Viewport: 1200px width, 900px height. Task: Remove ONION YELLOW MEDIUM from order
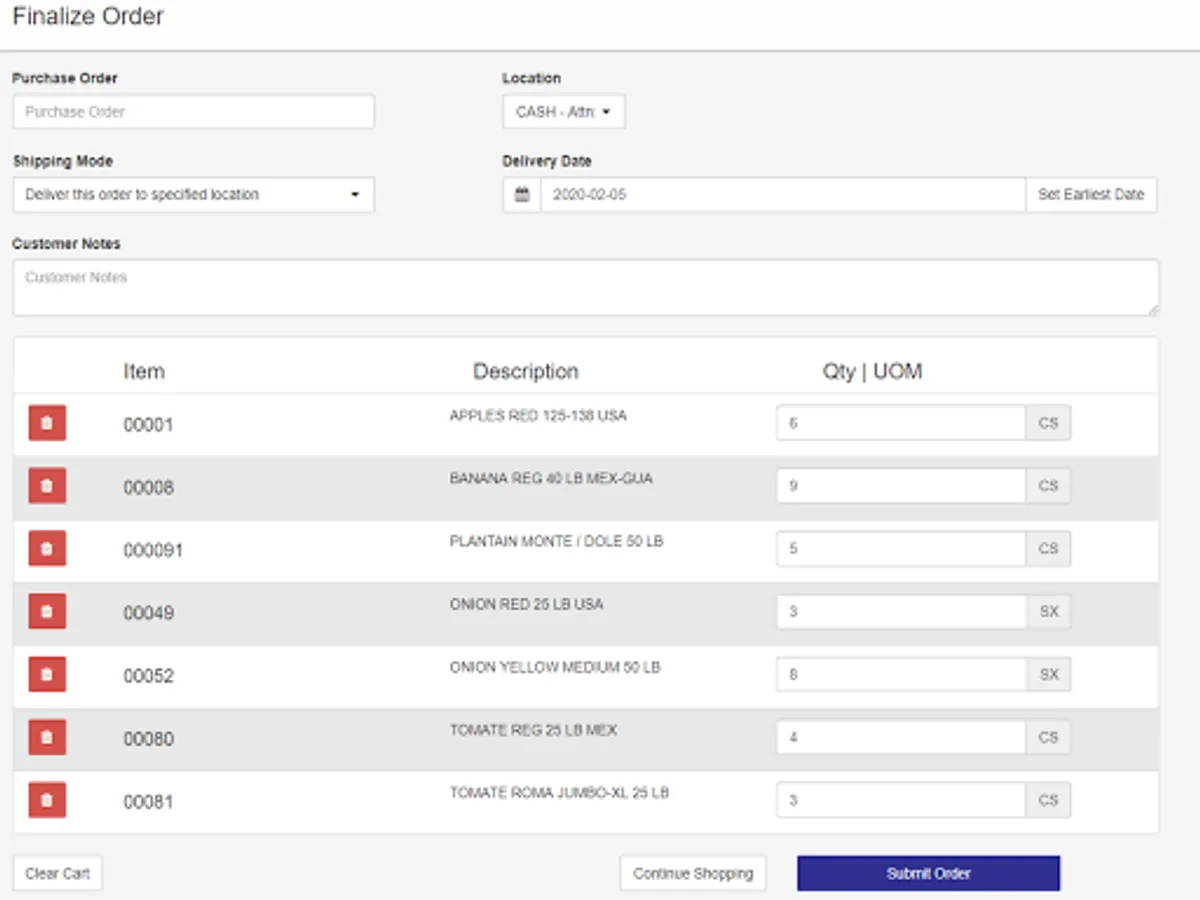pyautogui.click(x=47, y=675)
